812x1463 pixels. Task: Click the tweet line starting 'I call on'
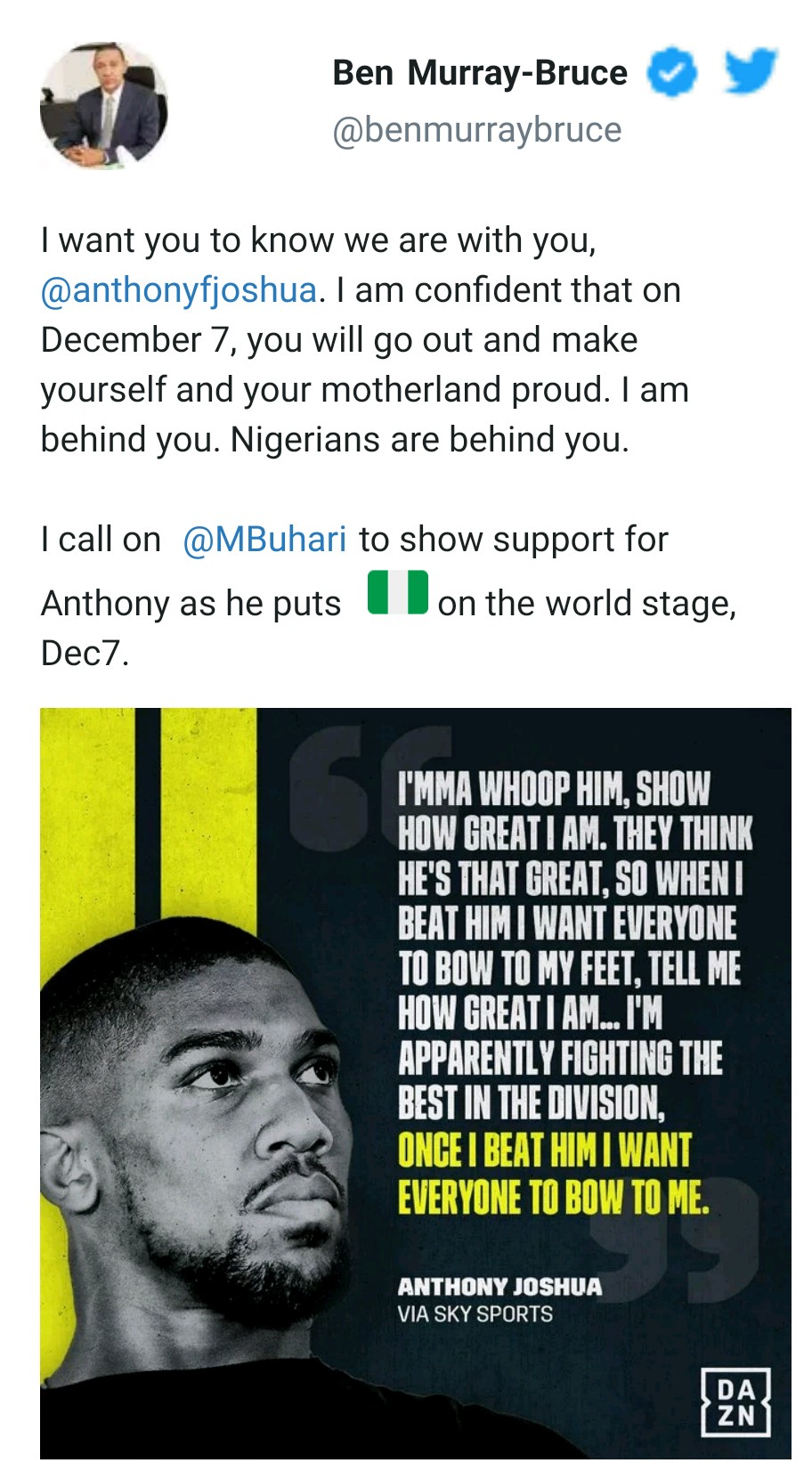click(x=100, y=540)
